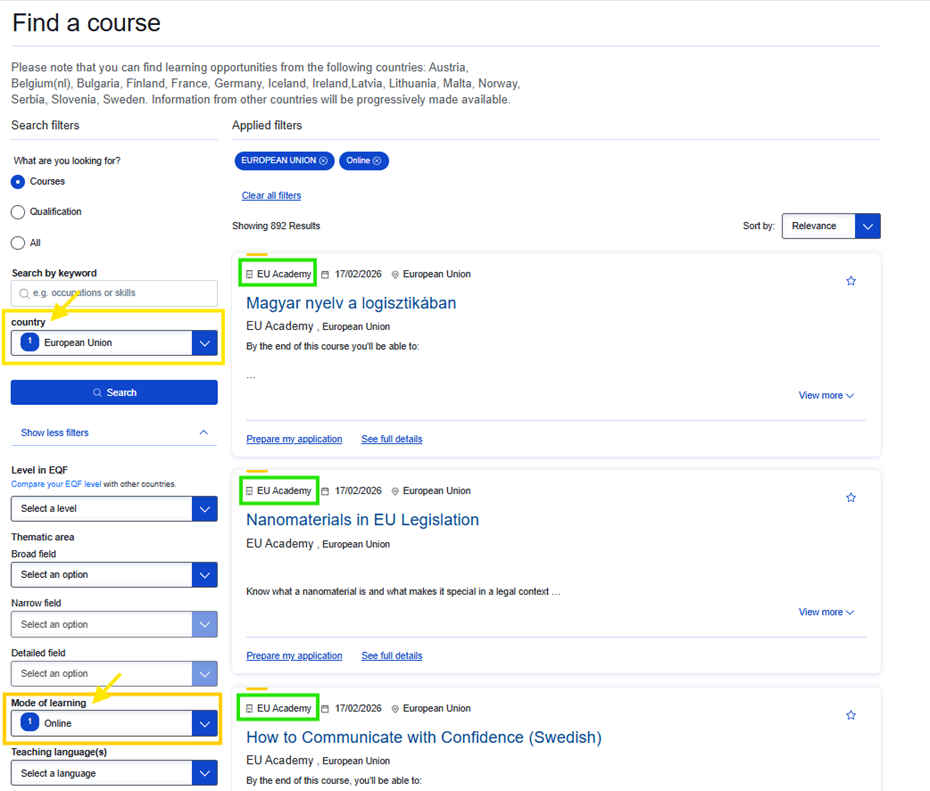Select the All radio button

18,243
